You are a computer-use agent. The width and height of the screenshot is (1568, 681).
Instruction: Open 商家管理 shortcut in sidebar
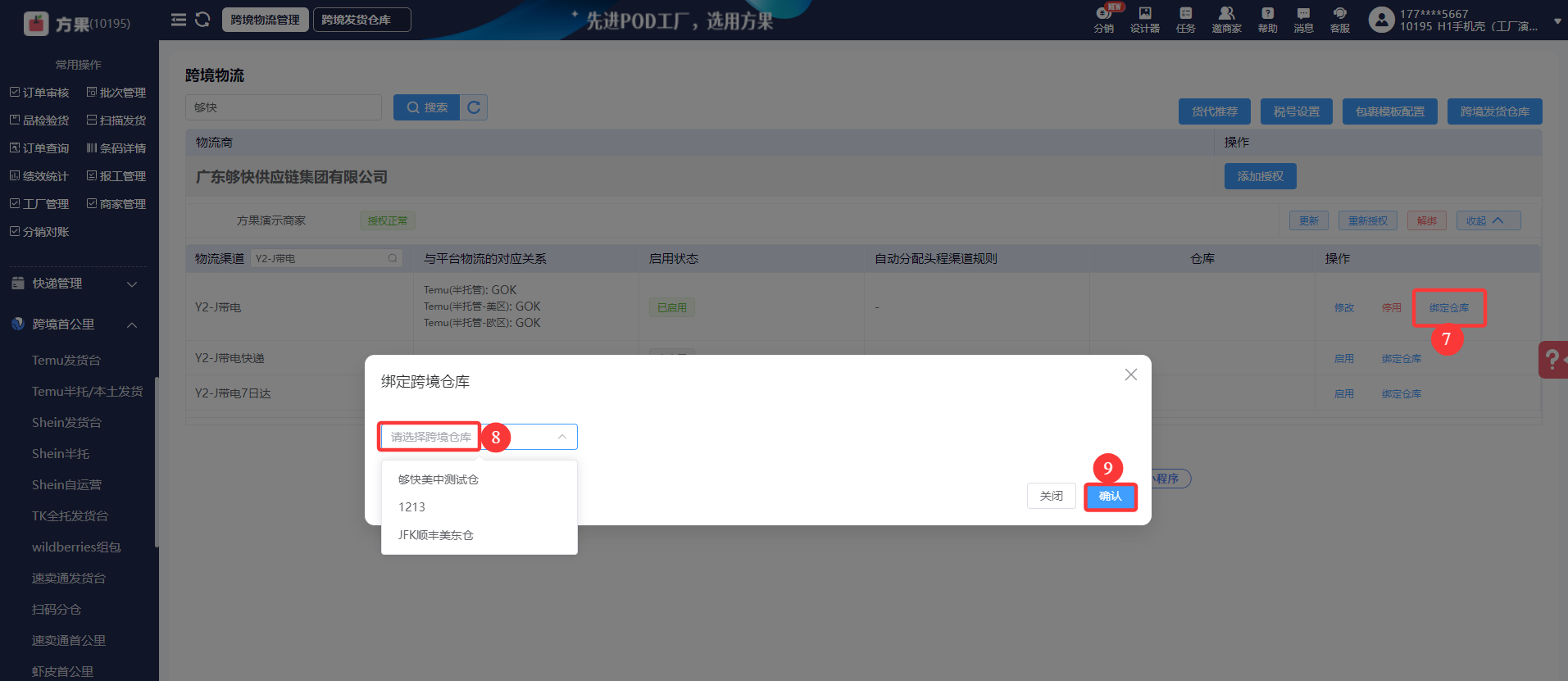click(116, 204)
